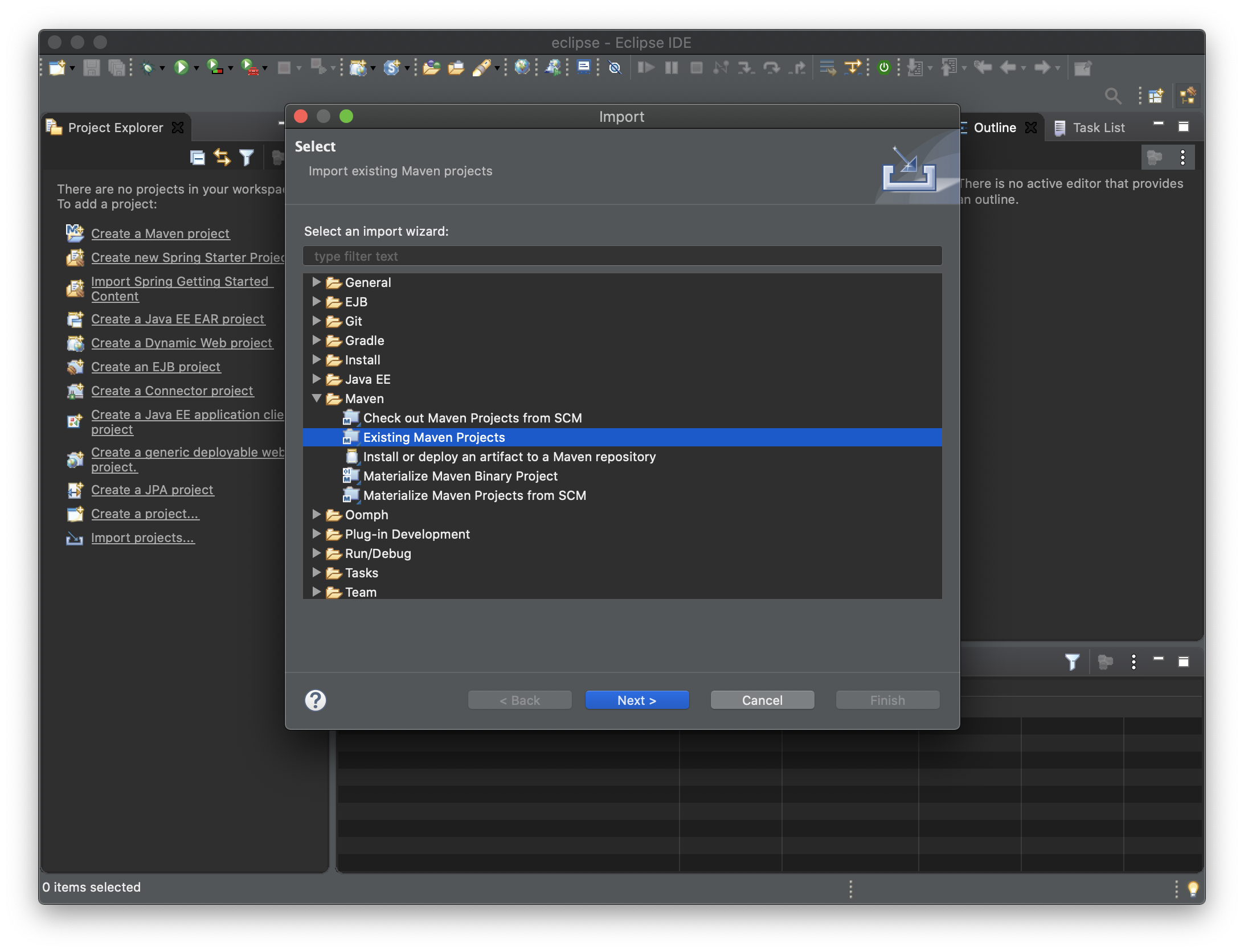Click the Search magnifier icon in toolbar
Image resolution: width=1244 pixels, height=952 pixels.
tap(1112, 96)
